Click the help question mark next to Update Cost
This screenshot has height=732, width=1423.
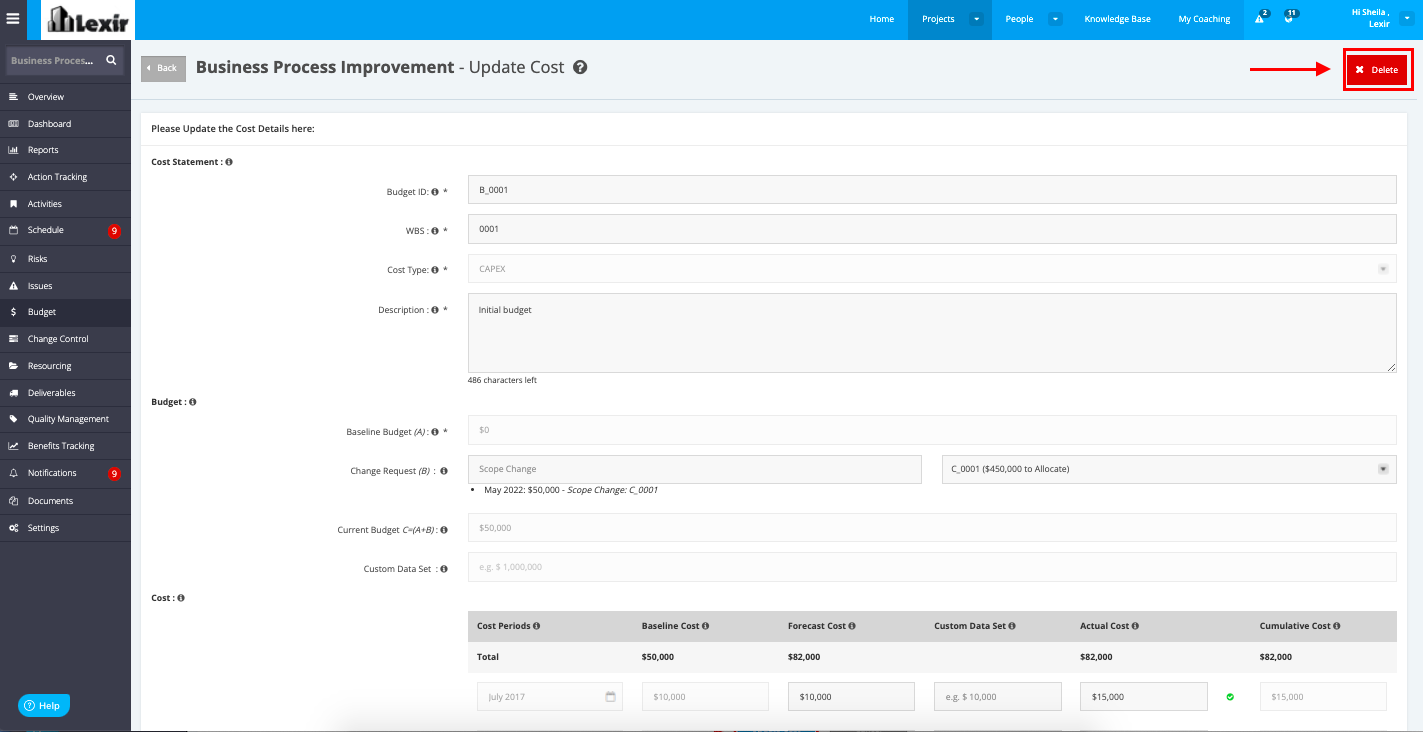(580, 68)
